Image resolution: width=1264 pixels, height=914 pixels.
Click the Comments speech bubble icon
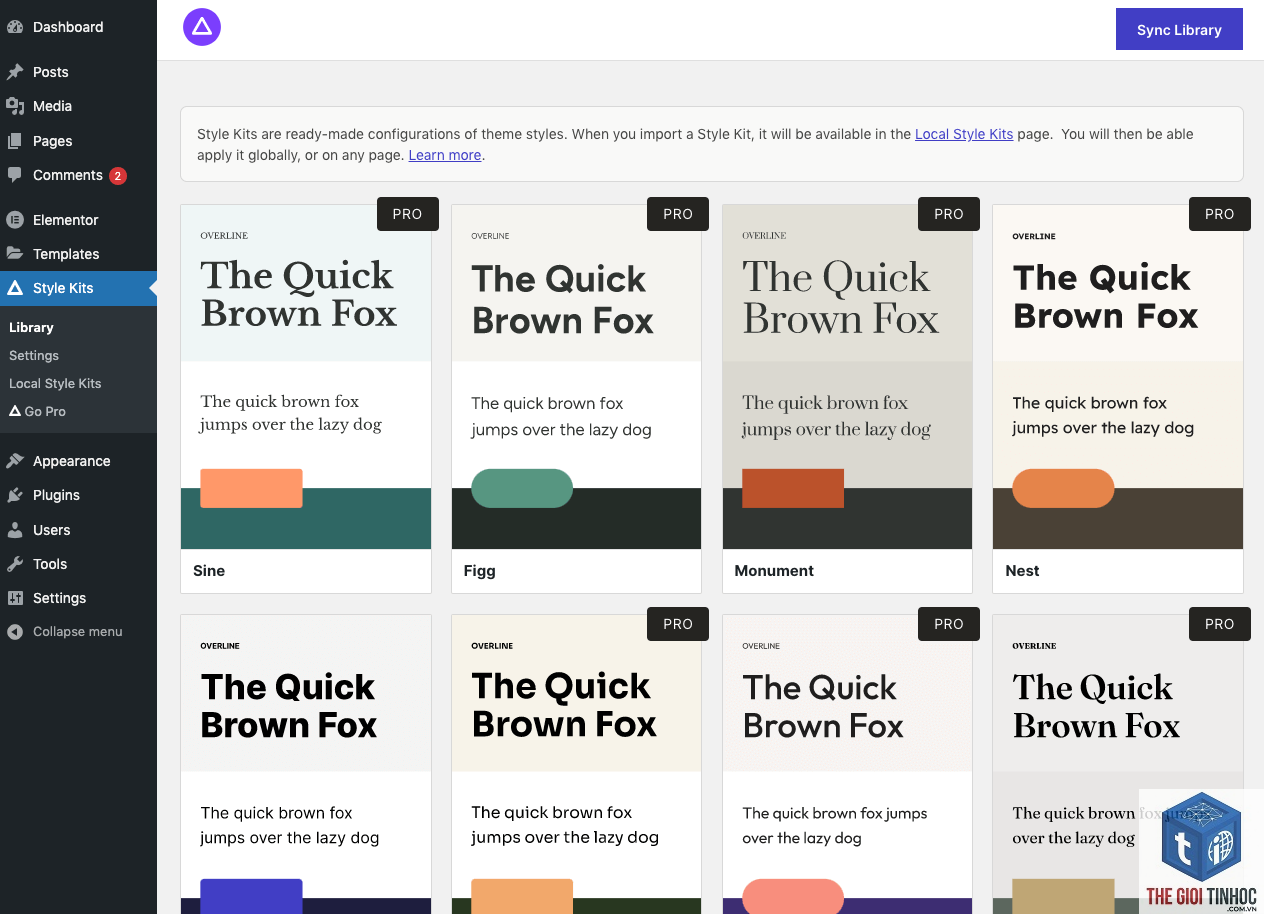15,175
